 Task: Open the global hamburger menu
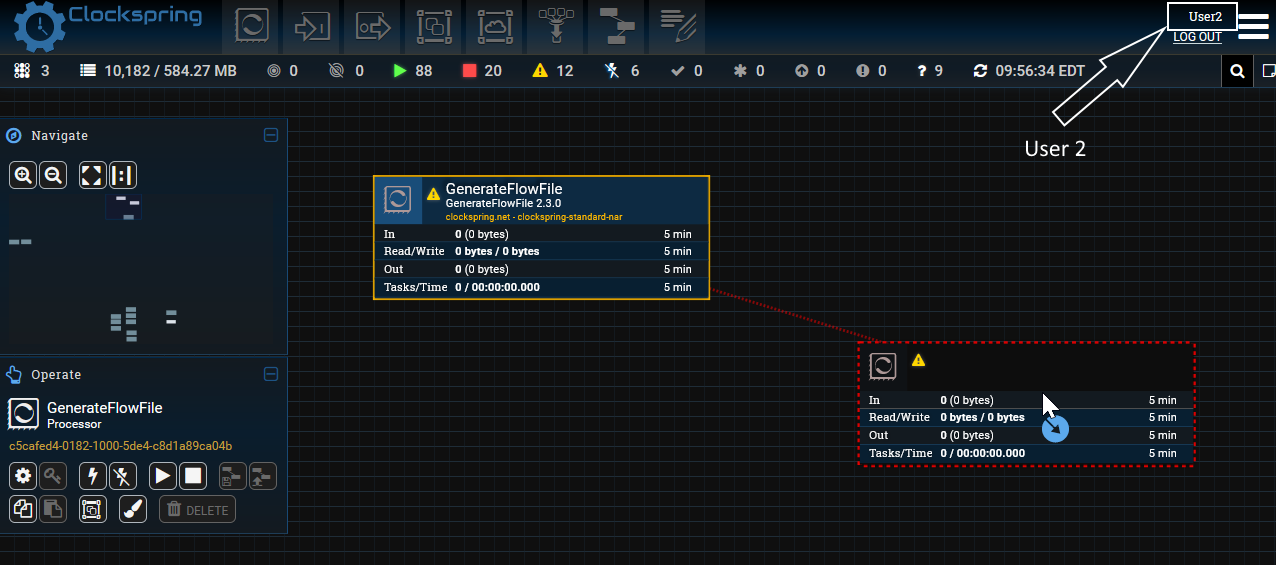[1253, 26]
